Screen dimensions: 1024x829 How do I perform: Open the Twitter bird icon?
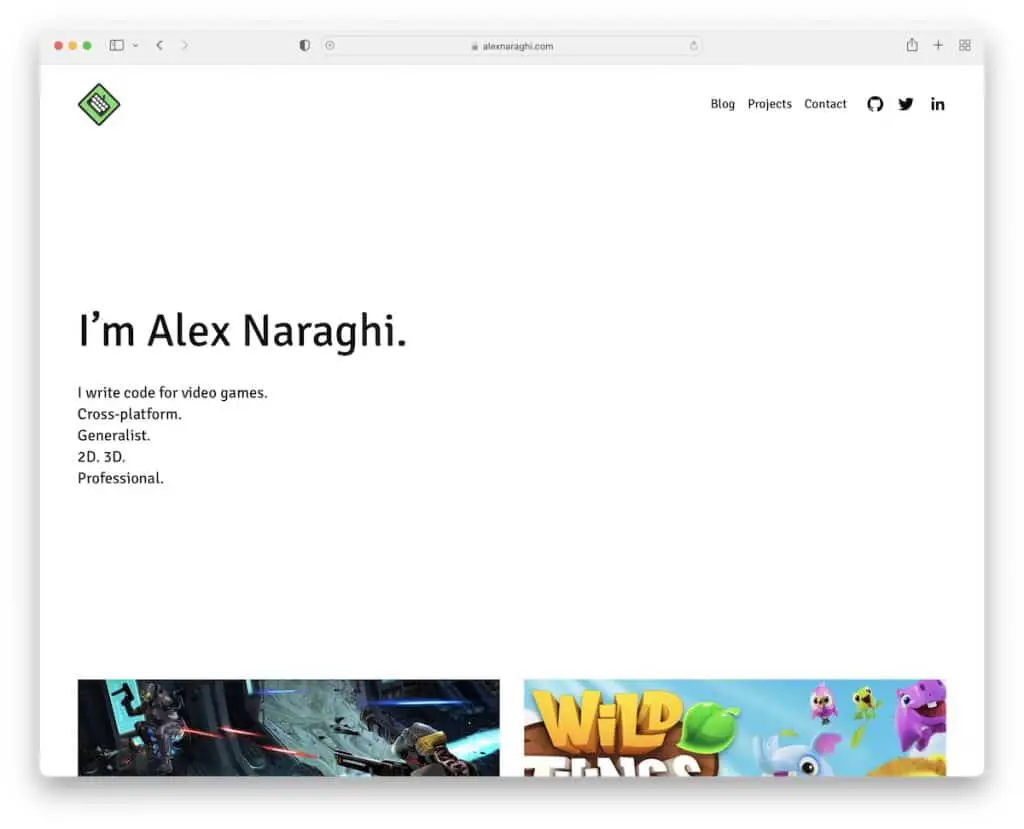pyautogui.click(x=906, y=104)
